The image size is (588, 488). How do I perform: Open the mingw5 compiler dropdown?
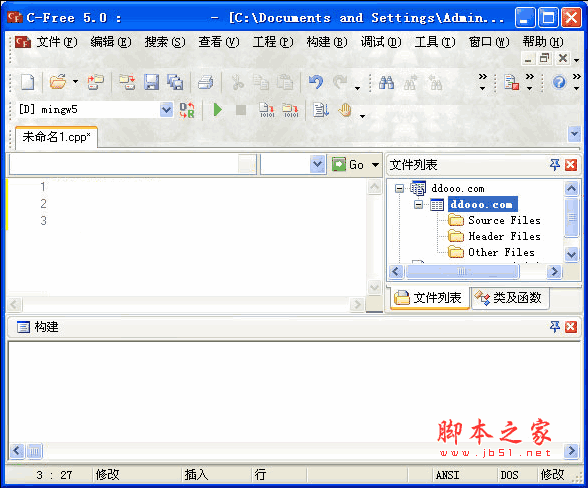(x=166, y=110)
